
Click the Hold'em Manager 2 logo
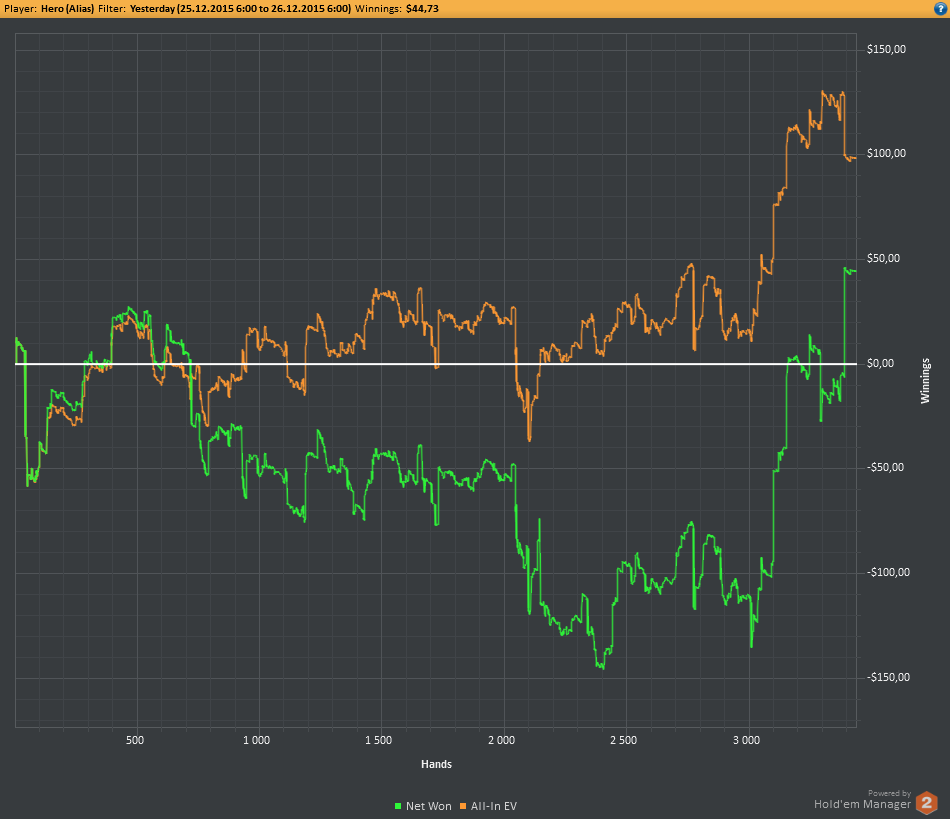coord(926,803)
